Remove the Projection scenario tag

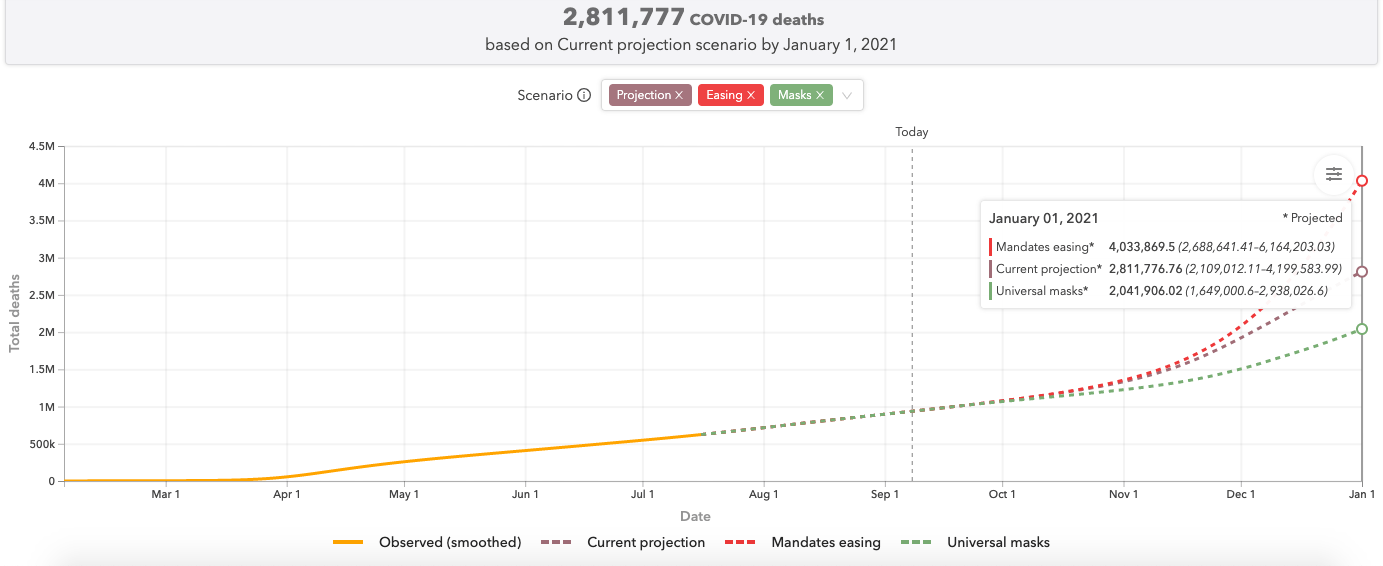679,95
